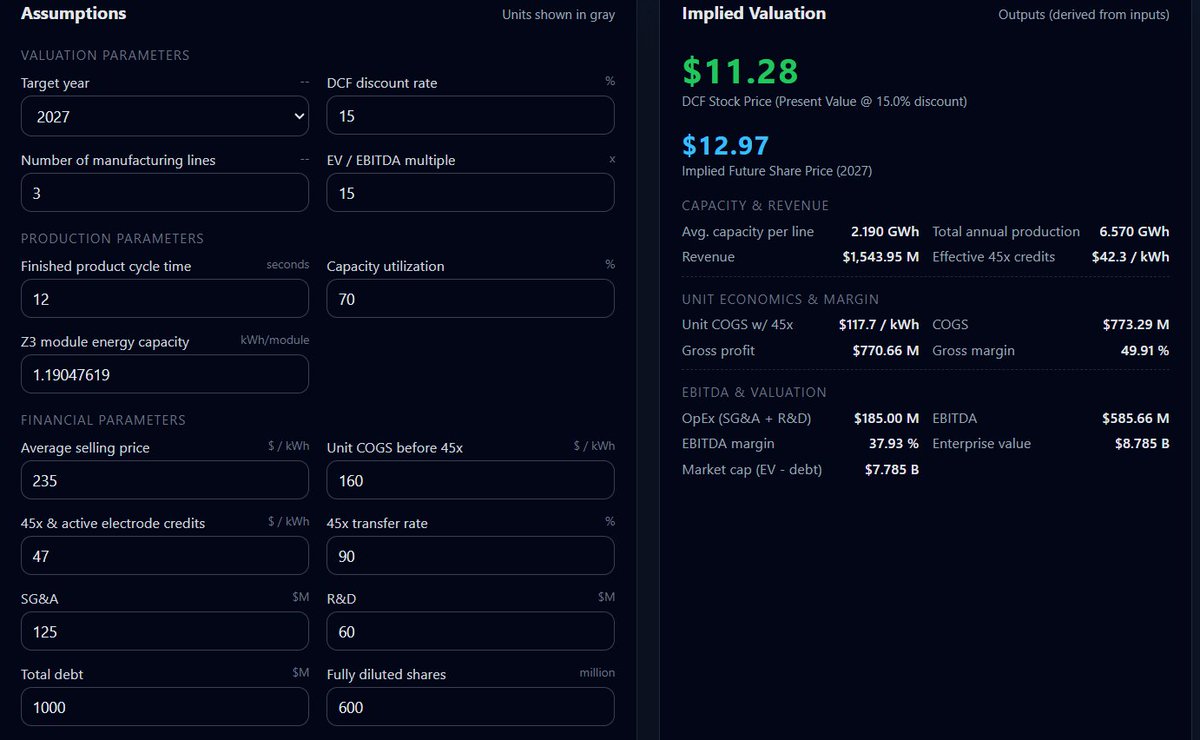The height and width of the screenshot is (740, 1200).
Task: Click the Fully diluted shares input
Action: [x=471, y=707]
